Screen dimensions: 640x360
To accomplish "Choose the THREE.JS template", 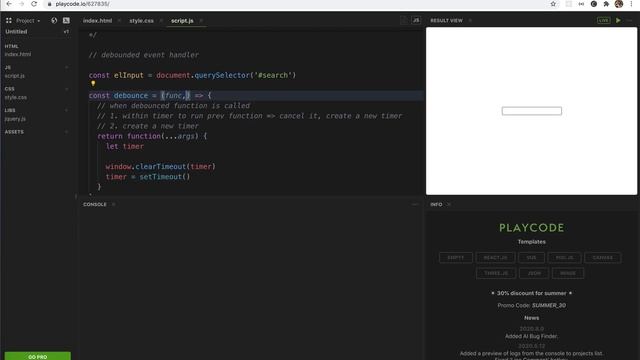I will pos(496,273).
